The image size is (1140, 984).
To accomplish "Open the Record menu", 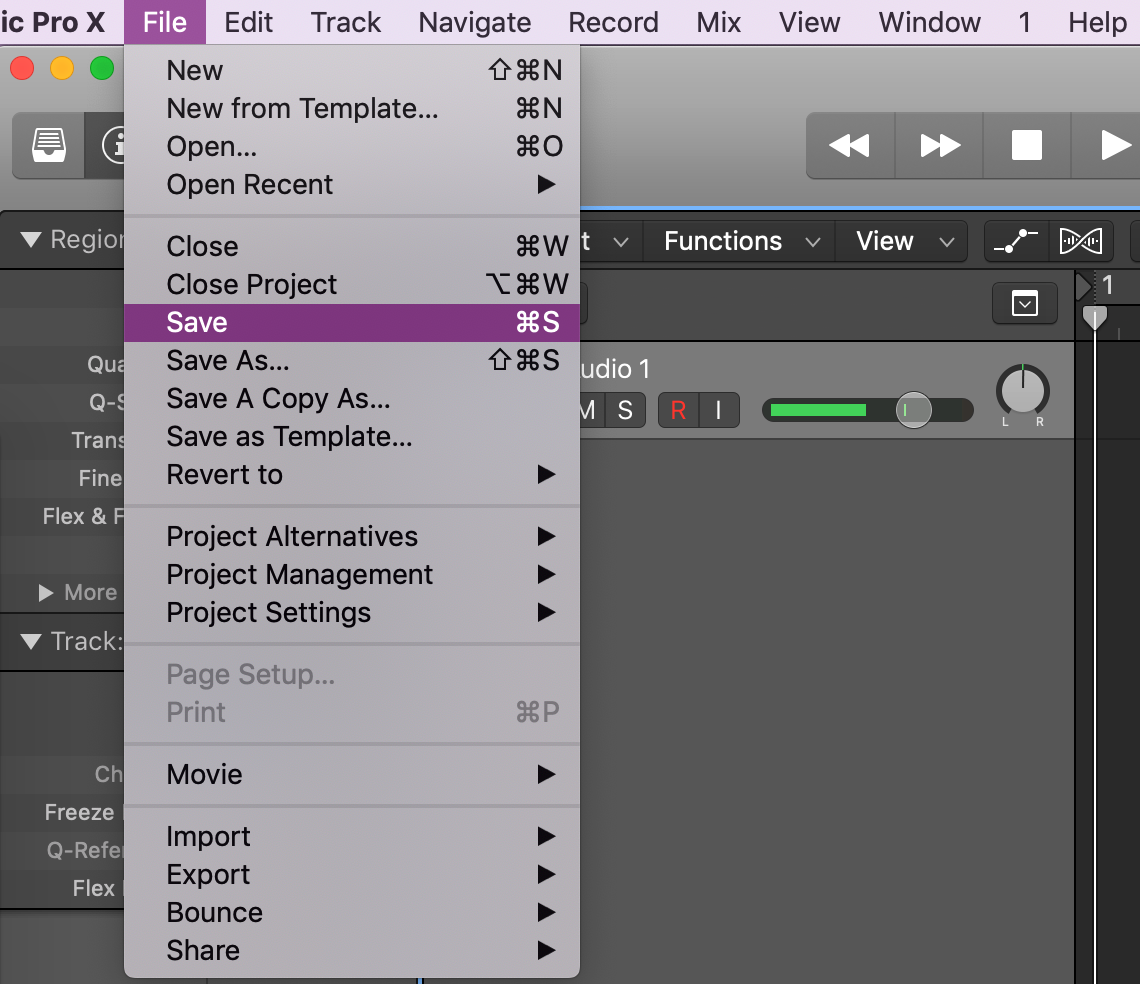I will tap(614, 23).
